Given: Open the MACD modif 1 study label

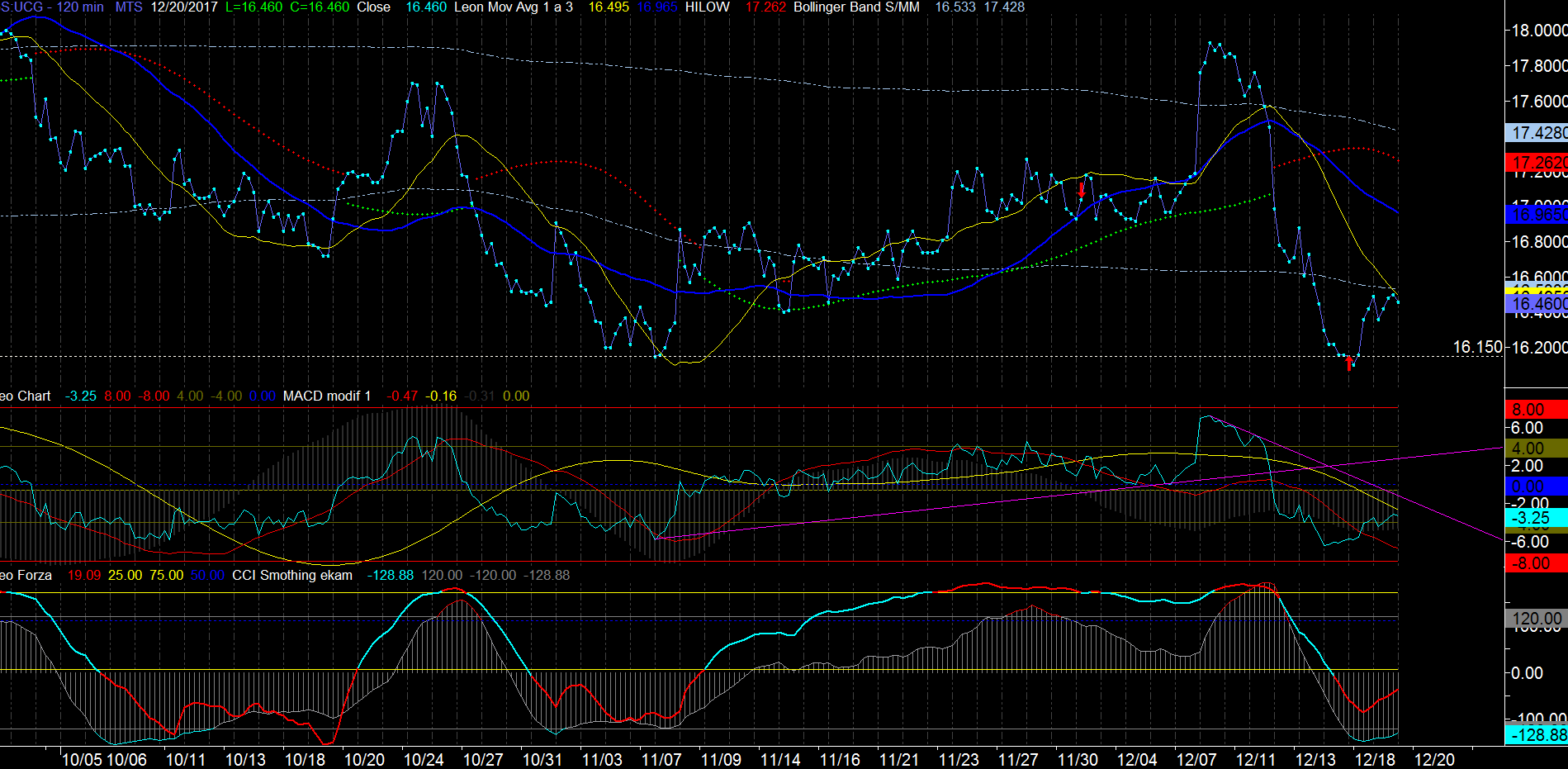Looking at the screenshot, I should tap(327, 396).
